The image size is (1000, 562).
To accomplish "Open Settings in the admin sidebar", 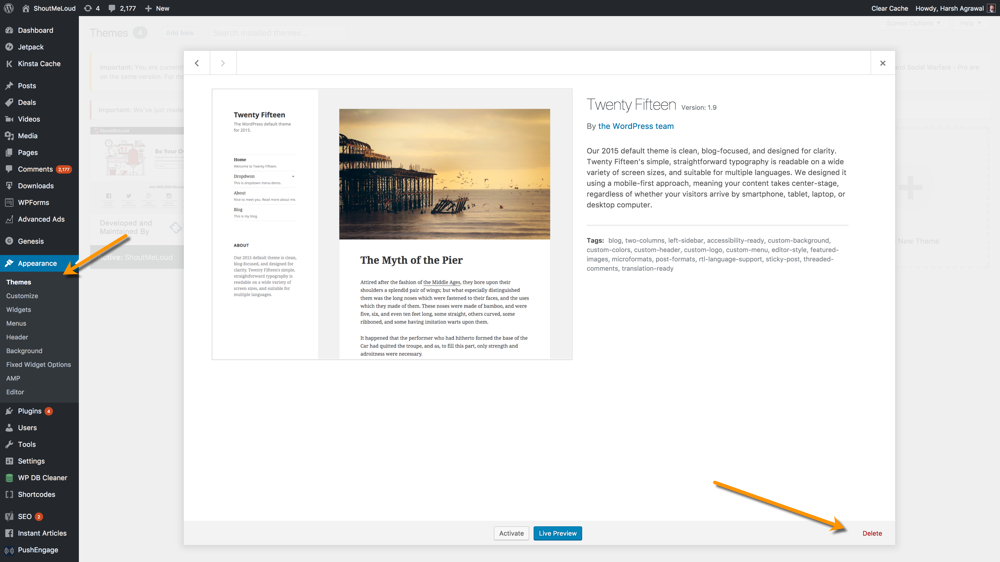I will coord(30,461).
